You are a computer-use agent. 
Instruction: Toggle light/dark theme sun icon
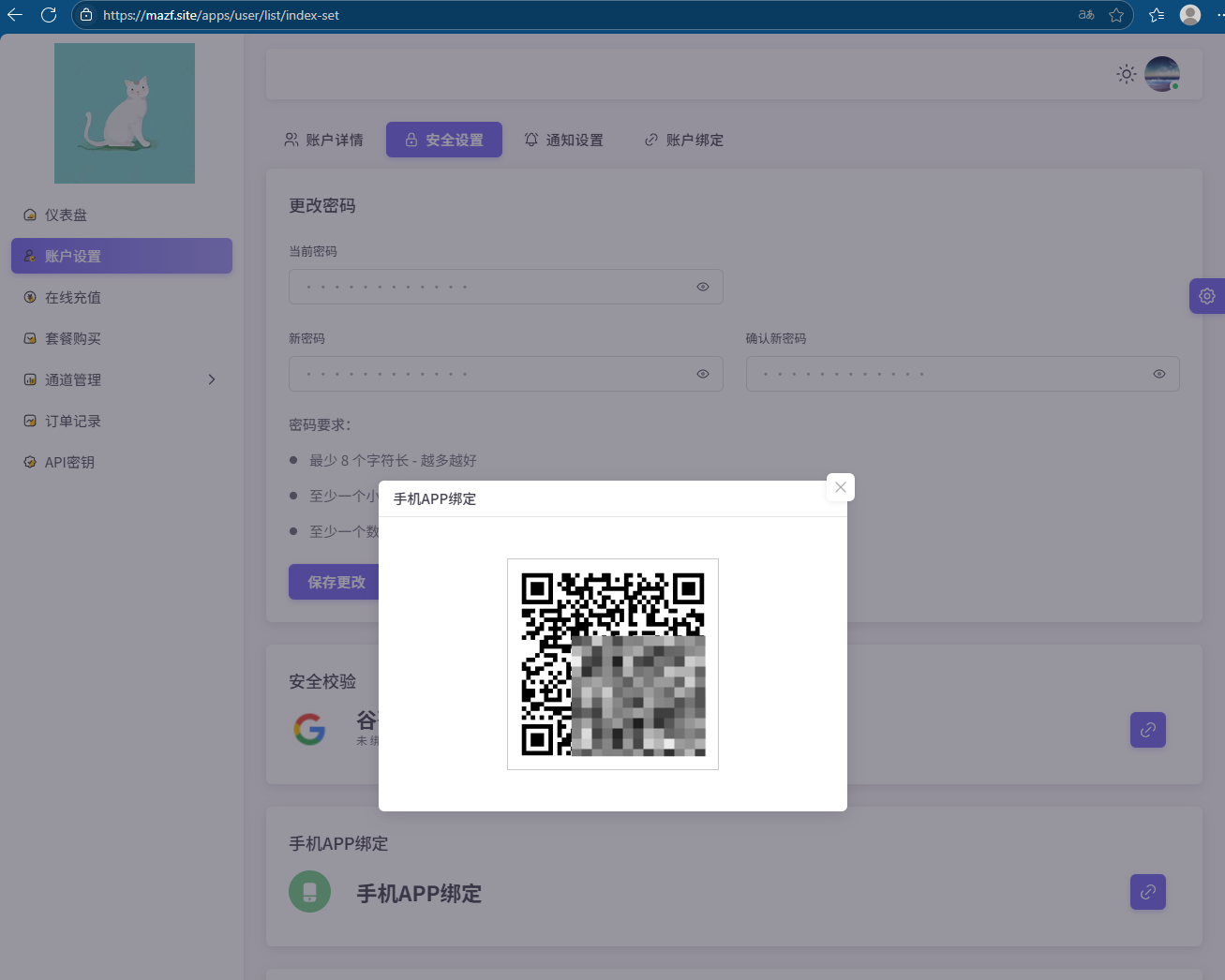[x=1127, y=74]
